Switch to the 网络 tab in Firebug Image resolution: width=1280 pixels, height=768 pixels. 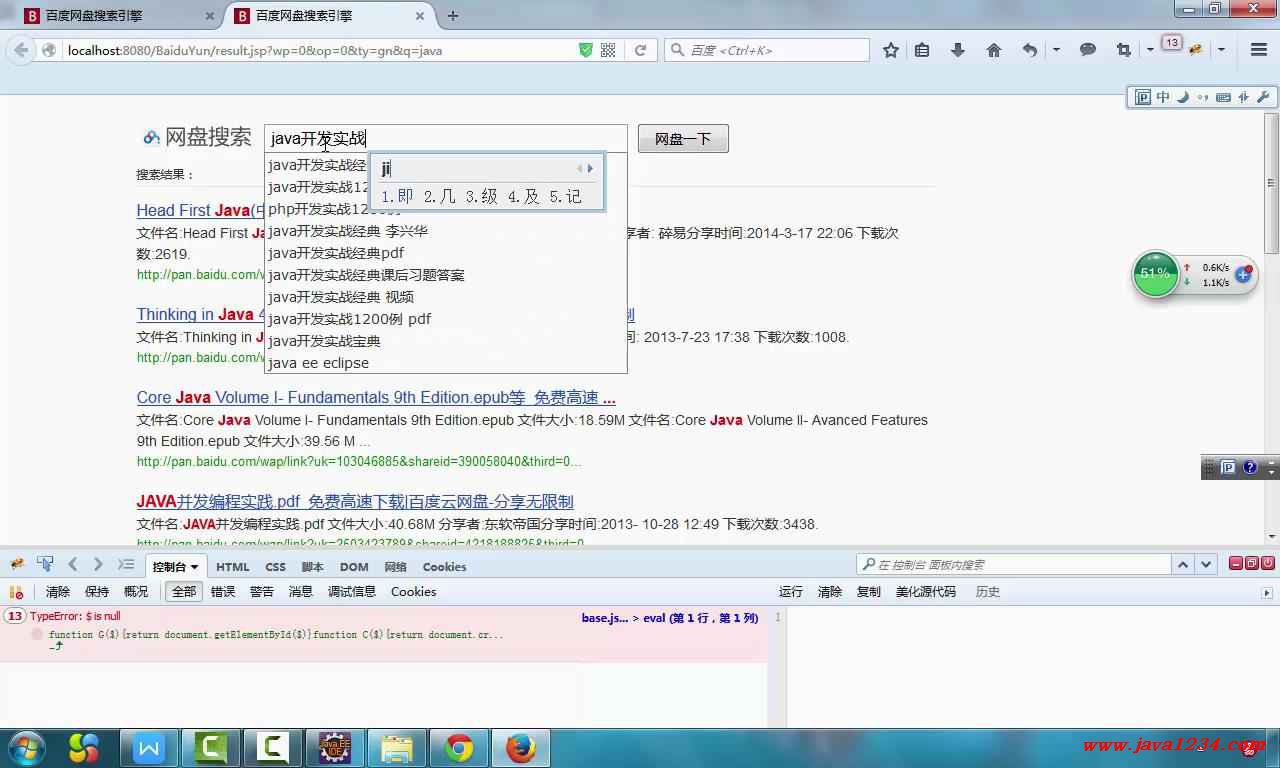click(396, 566)
